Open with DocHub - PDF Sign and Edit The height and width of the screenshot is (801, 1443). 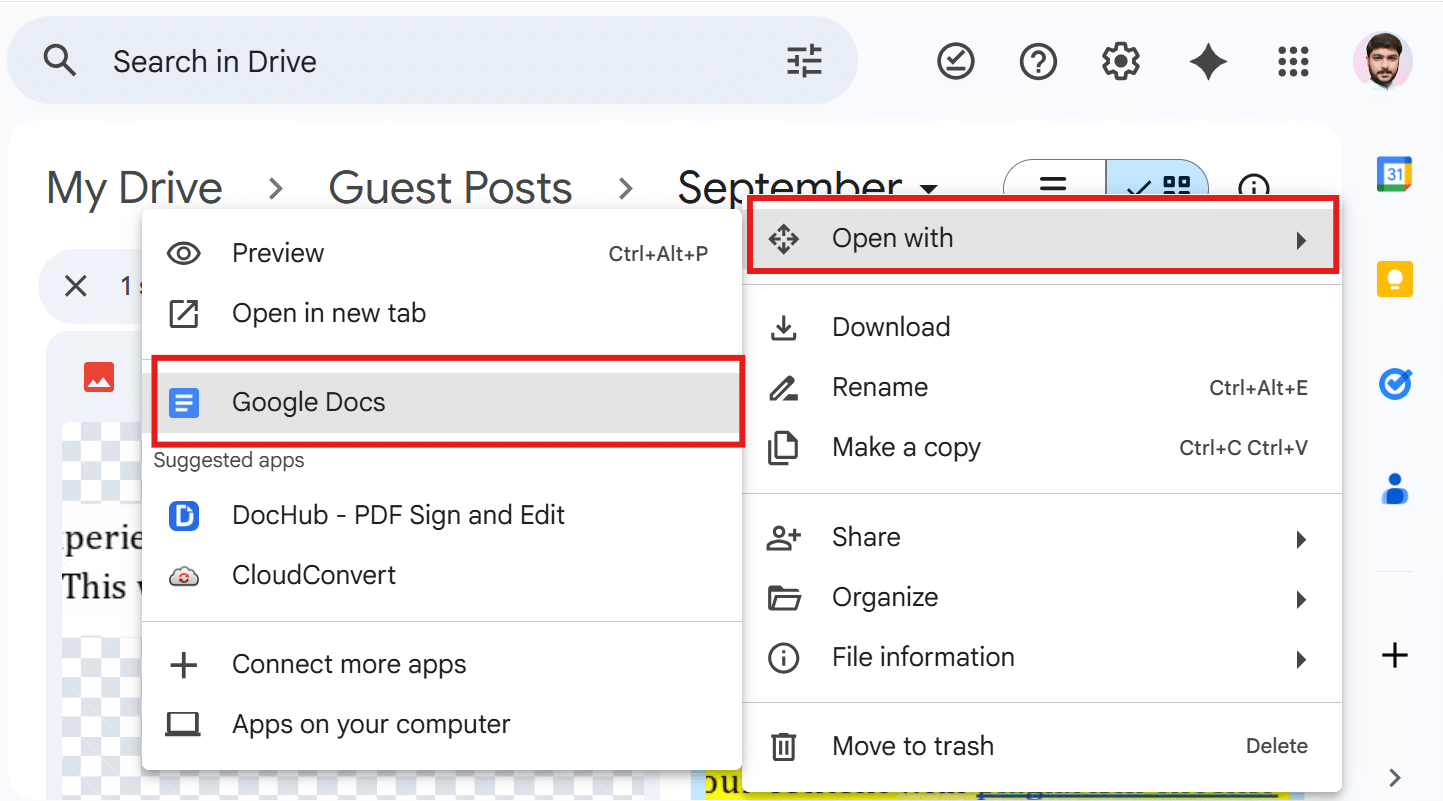tap(442, 515)
